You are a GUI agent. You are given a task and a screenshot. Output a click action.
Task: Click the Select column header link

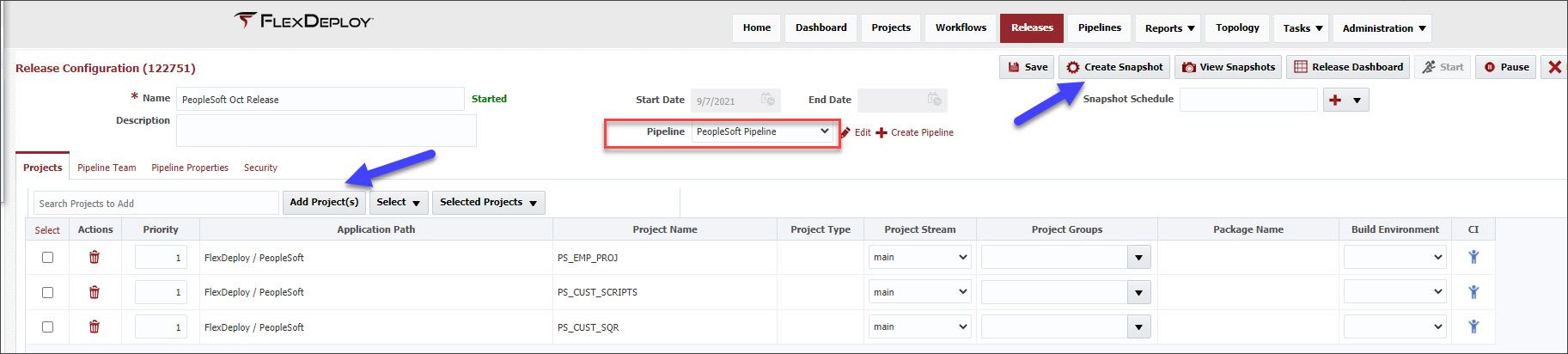47,230
